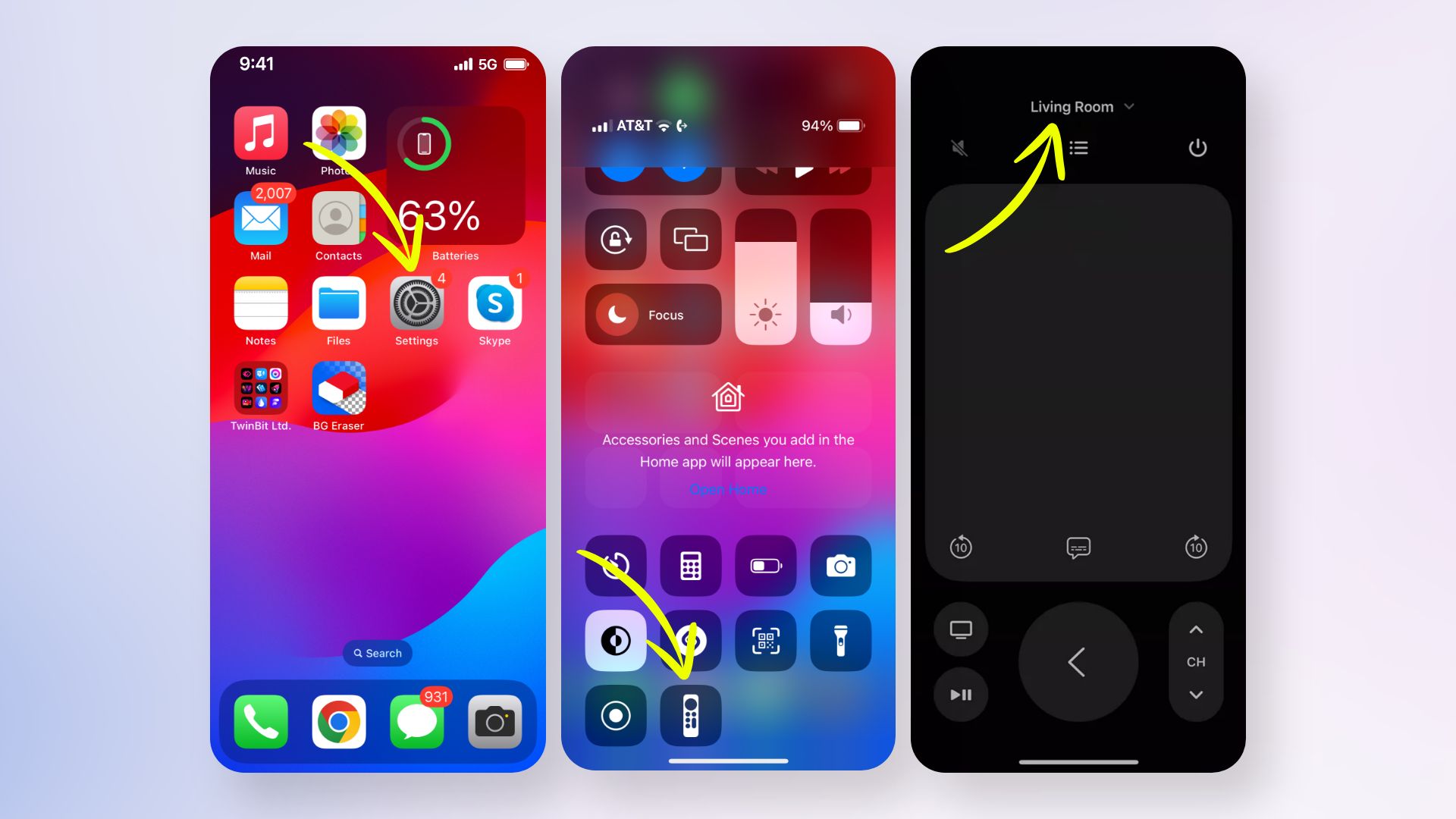Toggle the screen mirroring icon
Image resolution: width=1456 pixels, height=819 pixels.
point(690,240)
